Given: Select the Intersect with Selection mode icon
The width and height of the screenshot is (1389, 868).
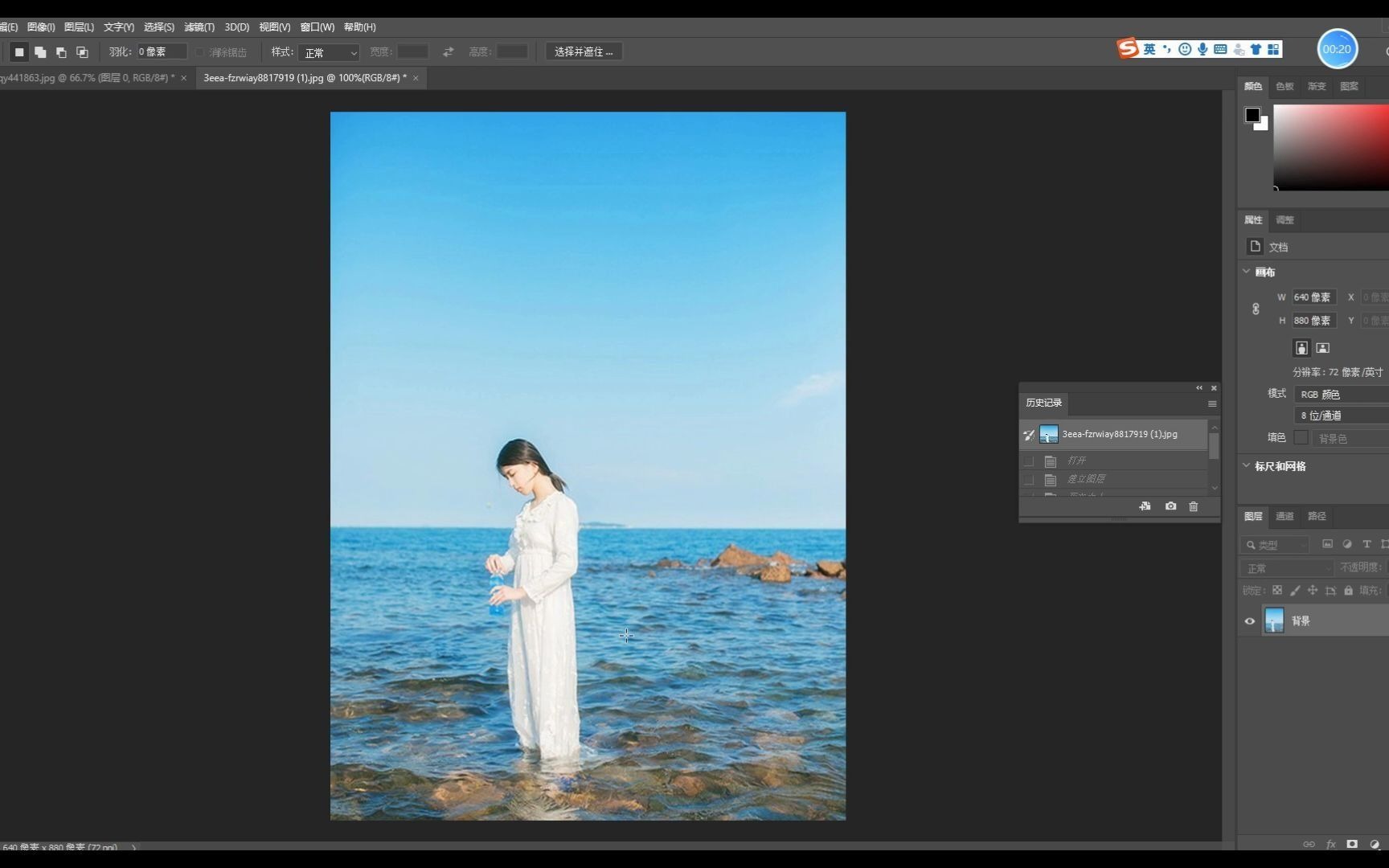Looking at the screenshot, I should [x=82, y=52].
